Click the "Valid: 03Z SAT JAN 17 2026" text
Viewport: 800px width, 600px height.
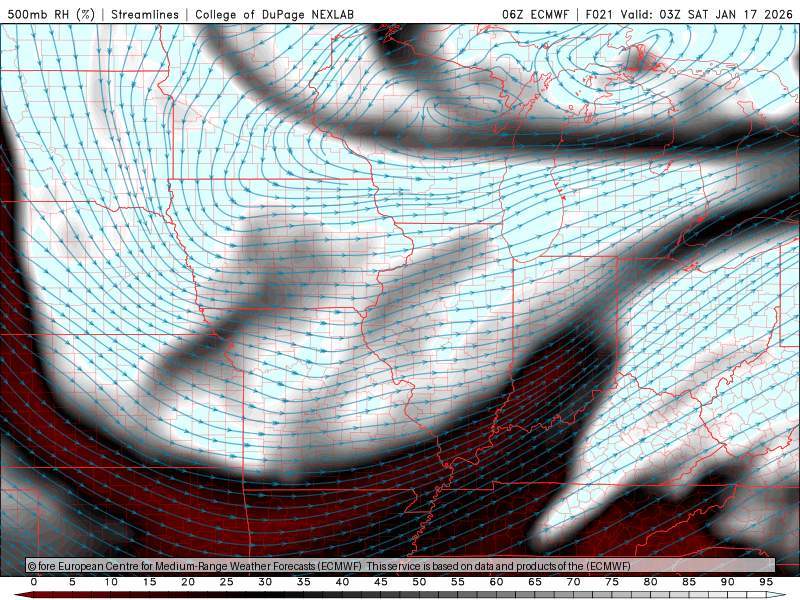point(707,14)
